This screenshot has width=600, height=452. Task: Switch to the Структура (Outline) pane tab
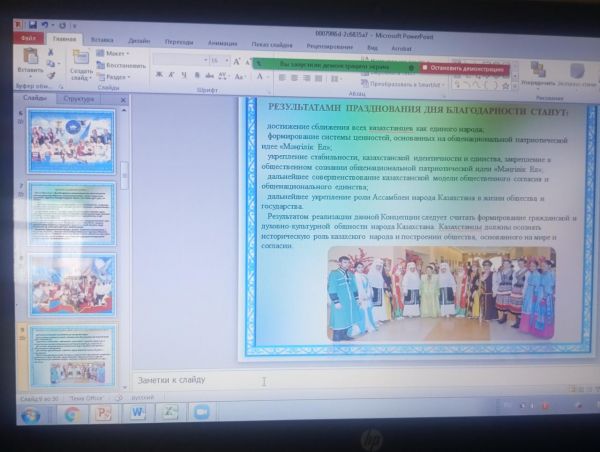point(78,99)
